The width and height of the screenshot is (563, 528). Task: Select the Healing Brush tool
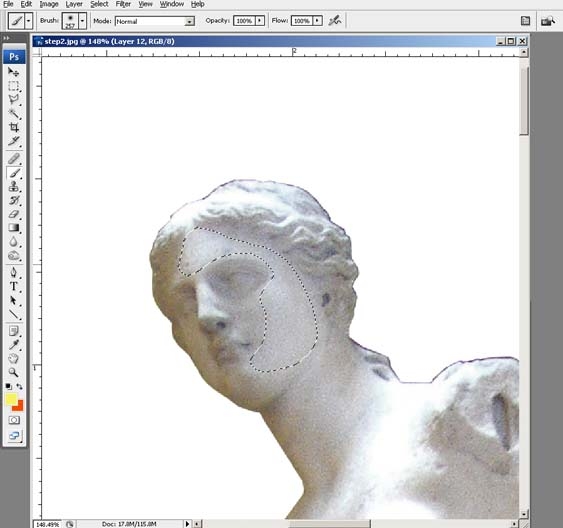click(x=14, y=159)
